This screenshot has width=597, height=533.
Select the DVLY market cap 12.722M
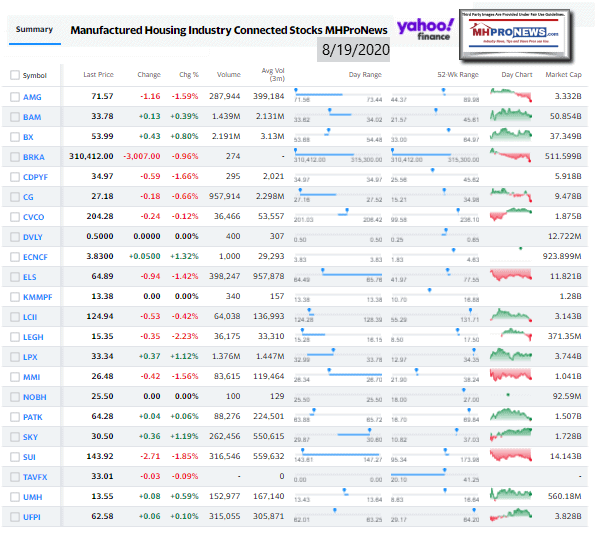click(x=565, y=236)
